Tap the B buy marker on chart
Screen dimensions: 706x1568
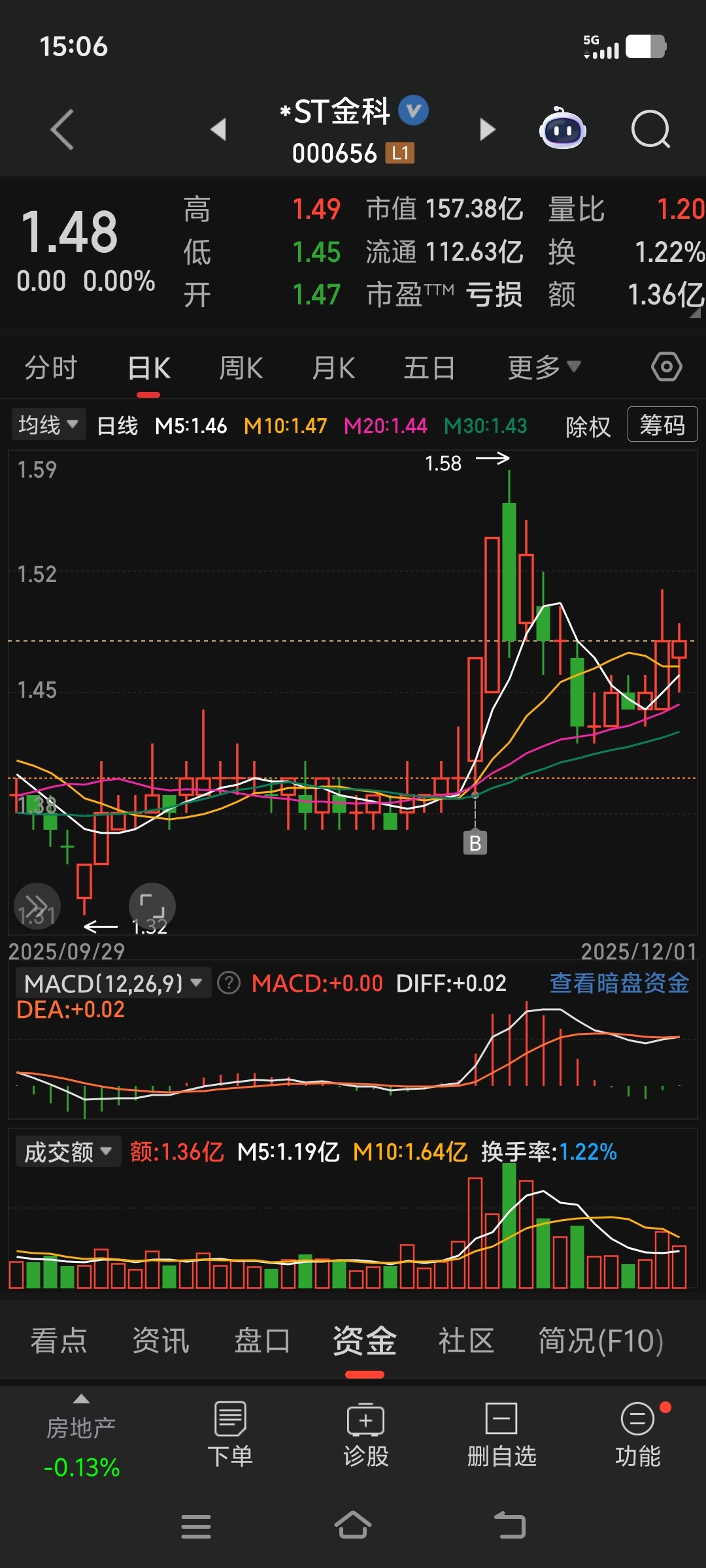pyautogui.click(x=475, y=843)
